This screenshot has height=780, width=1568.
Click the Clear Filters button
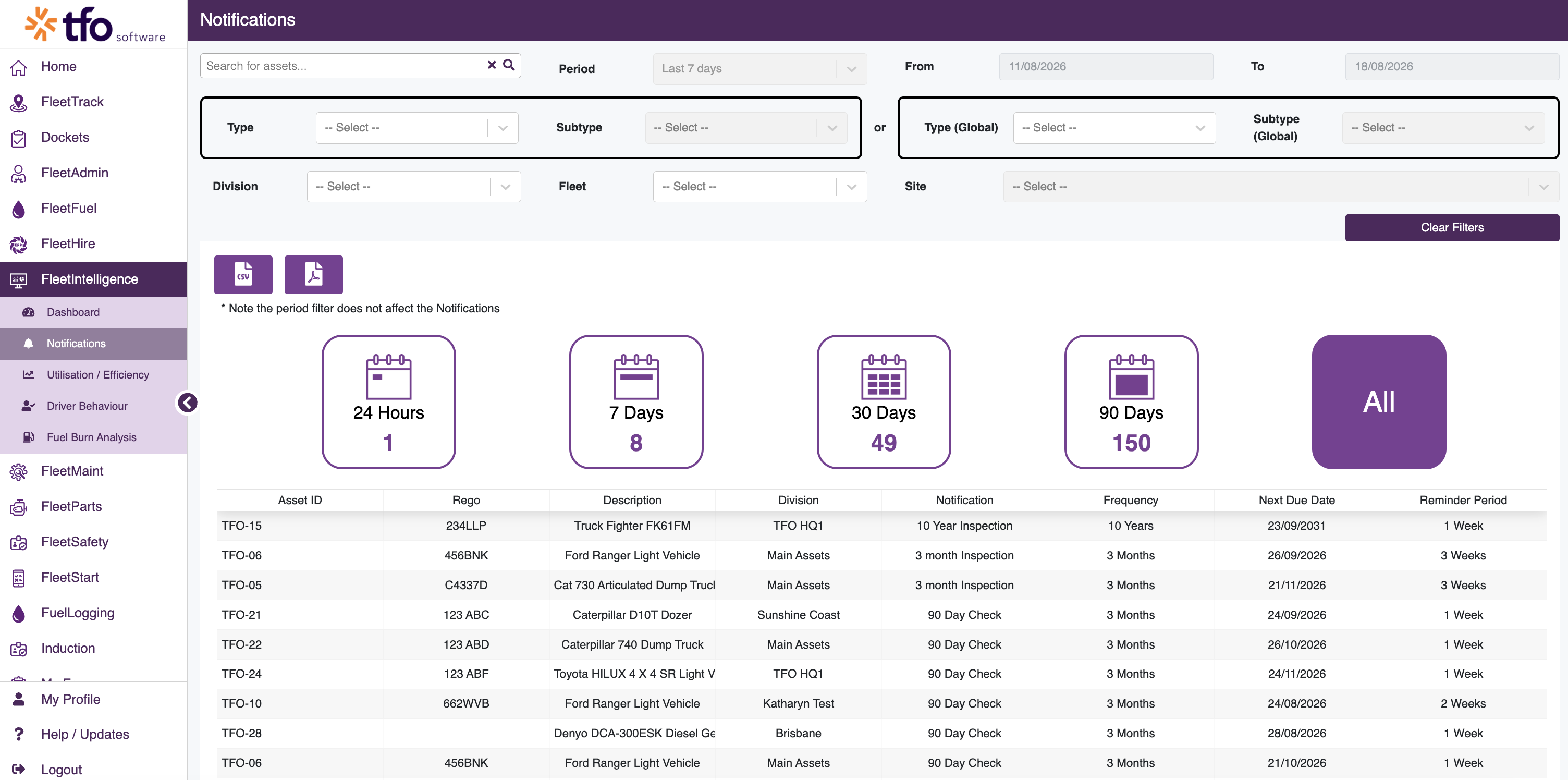(1452, 228)
